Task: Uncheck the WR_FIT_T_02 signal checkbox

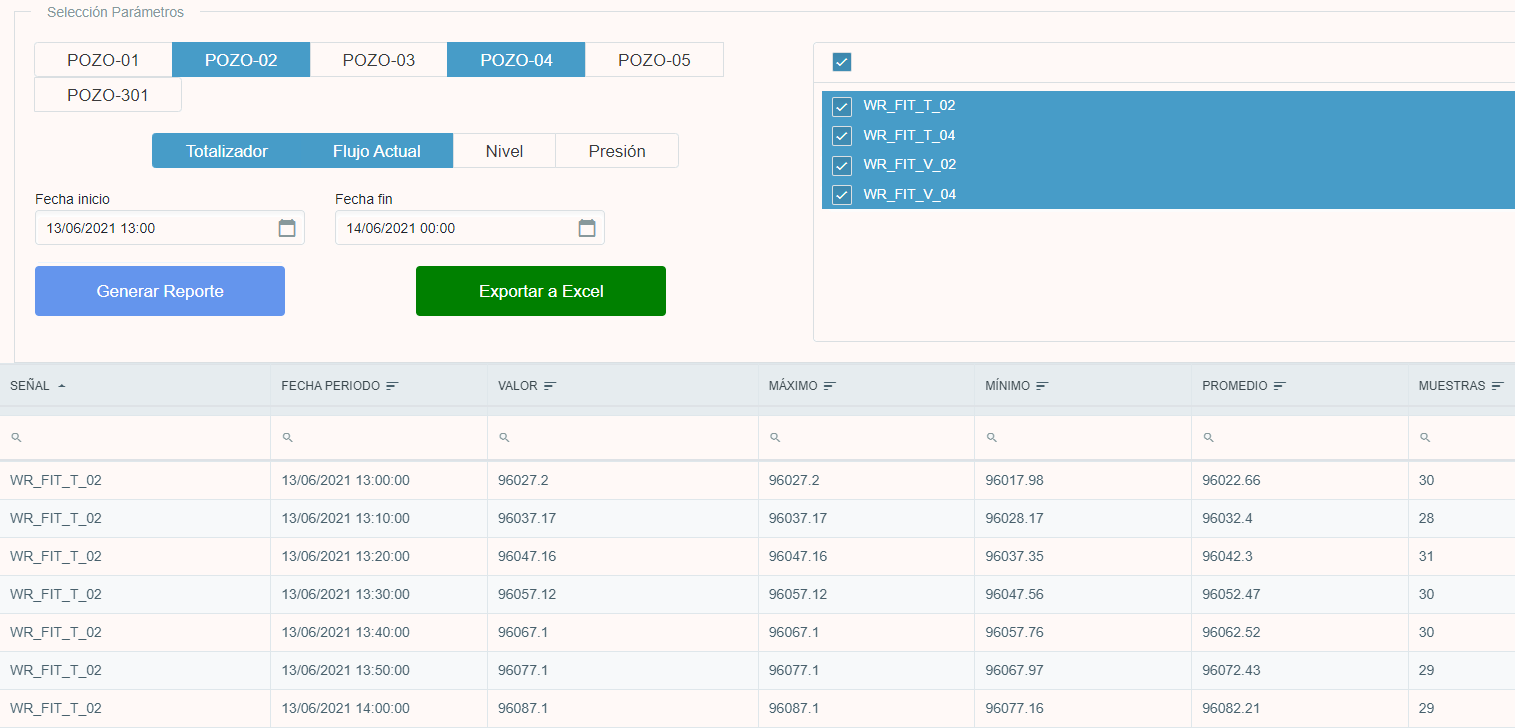Action: (x=842, y=106)
